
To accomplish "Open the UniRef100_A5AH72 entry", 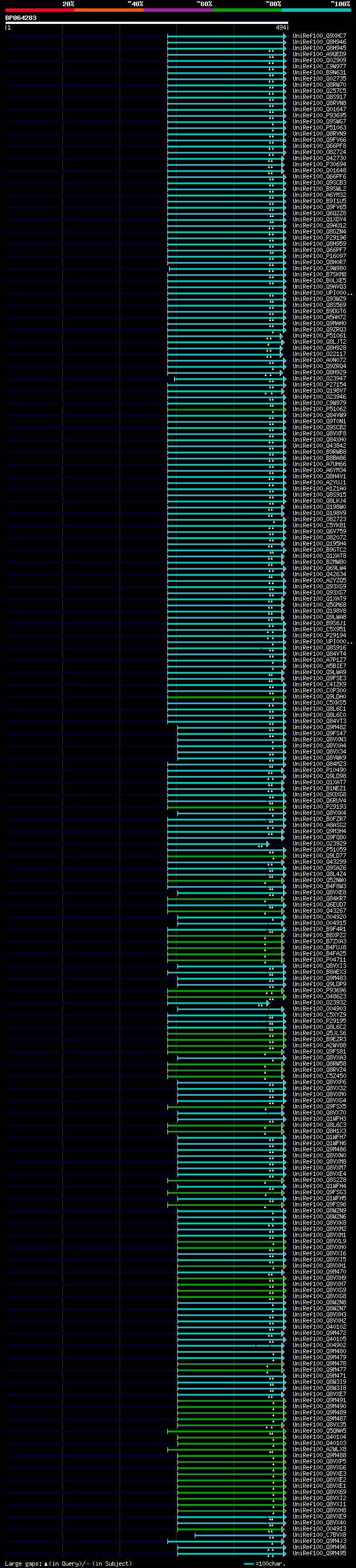I will 319,317.
